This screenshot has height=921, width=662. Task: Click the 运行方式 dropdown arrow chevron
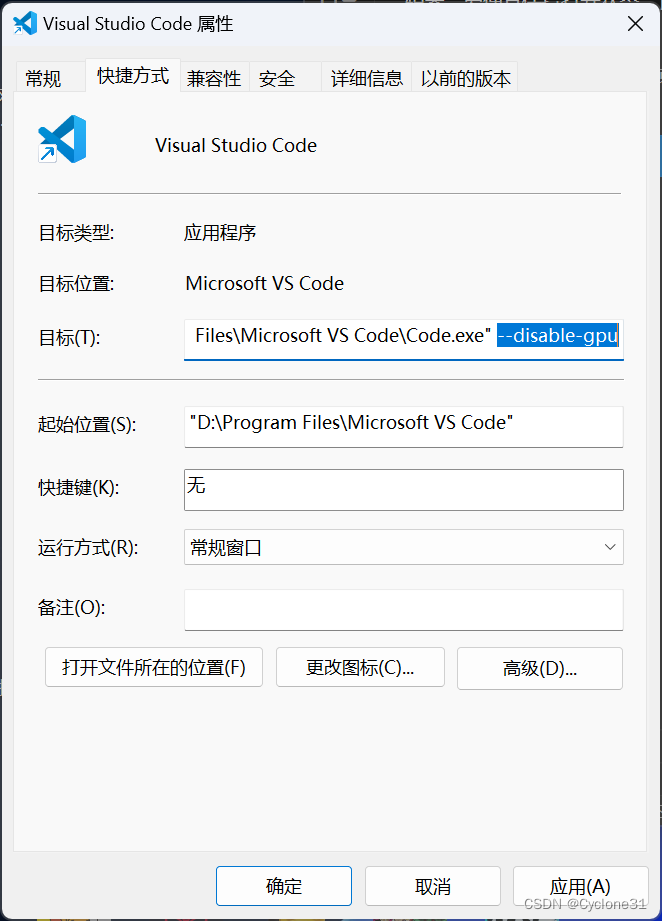coord(610,547)
